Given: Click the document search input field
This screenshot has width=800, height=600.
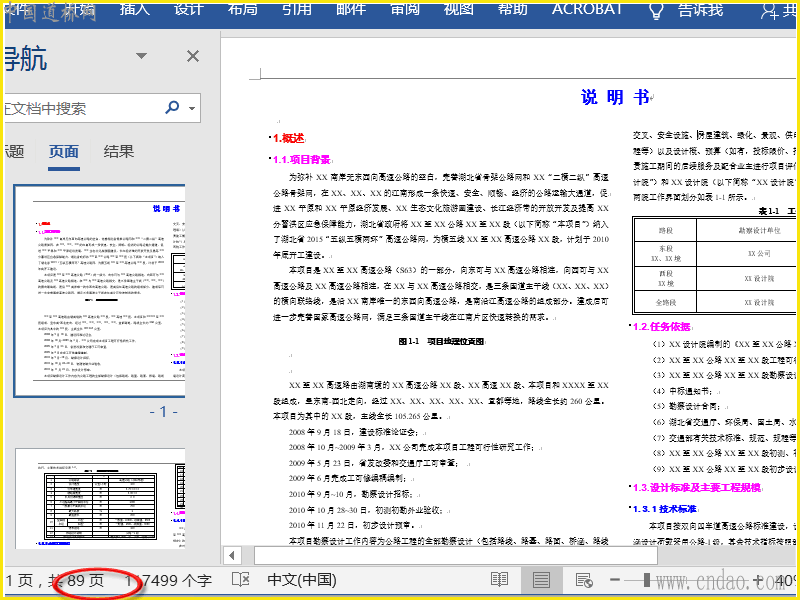Looking at the screenshot, I should coord(82,108).
